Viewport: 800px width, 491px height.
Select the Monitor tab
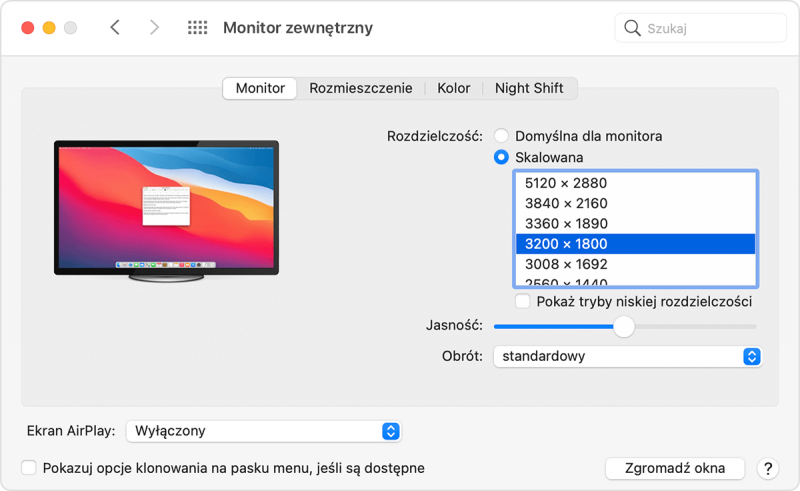[260, 88]
